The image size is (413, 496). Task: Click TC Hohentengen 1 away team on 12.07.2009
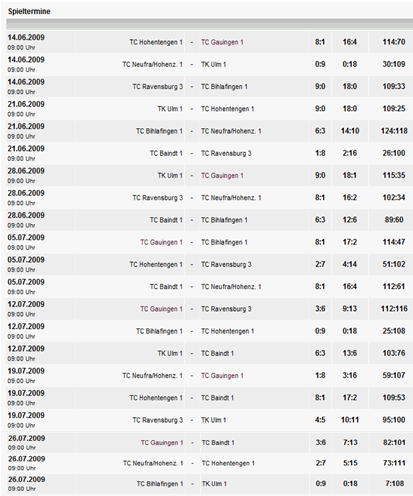[227, 331]
